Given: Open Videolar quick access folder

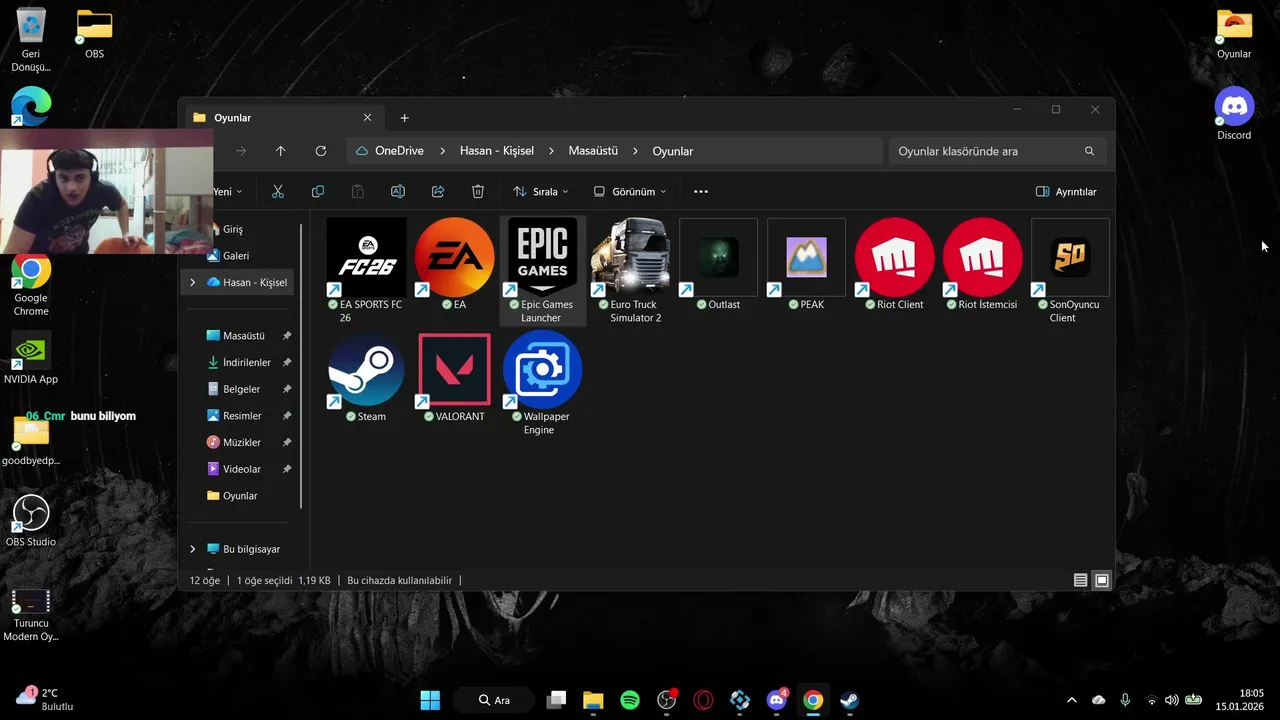Looking at the screenshot, I should point(242,469).
